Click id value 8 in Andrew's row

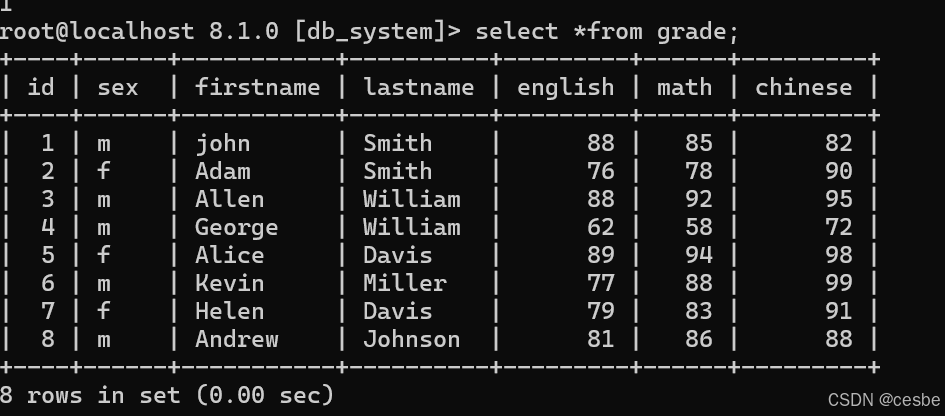(48, 339)
